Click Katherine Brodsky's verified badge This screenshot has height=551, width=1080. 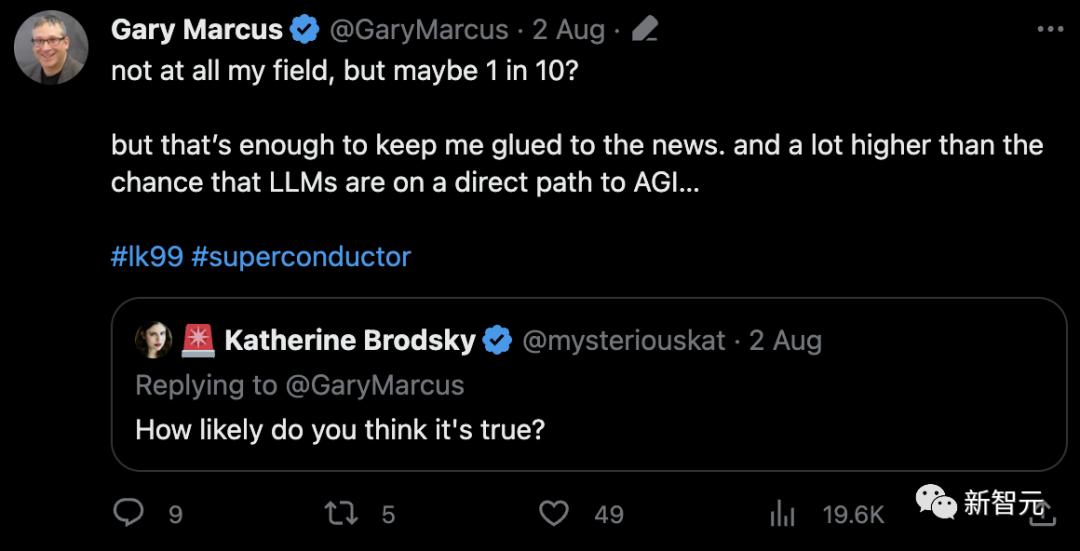tap(497, 341)
